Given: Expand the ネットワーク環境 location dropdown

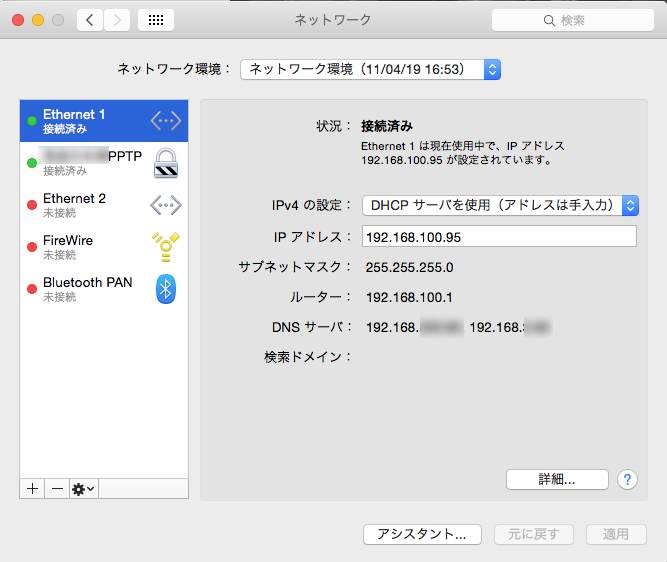Looking at the screenshot, I should [x=370, y=69].
